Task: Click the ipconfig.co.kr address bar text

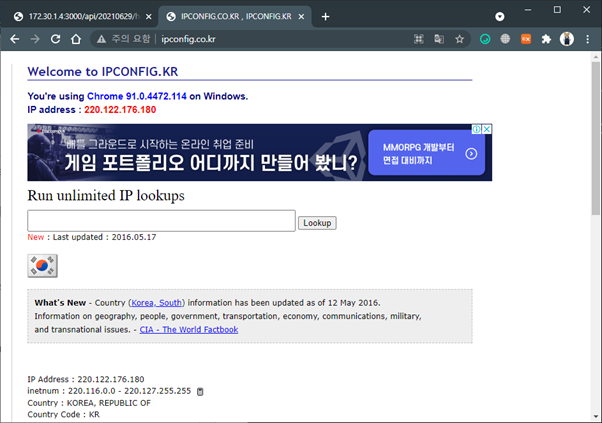Action: tap(188, 39)
